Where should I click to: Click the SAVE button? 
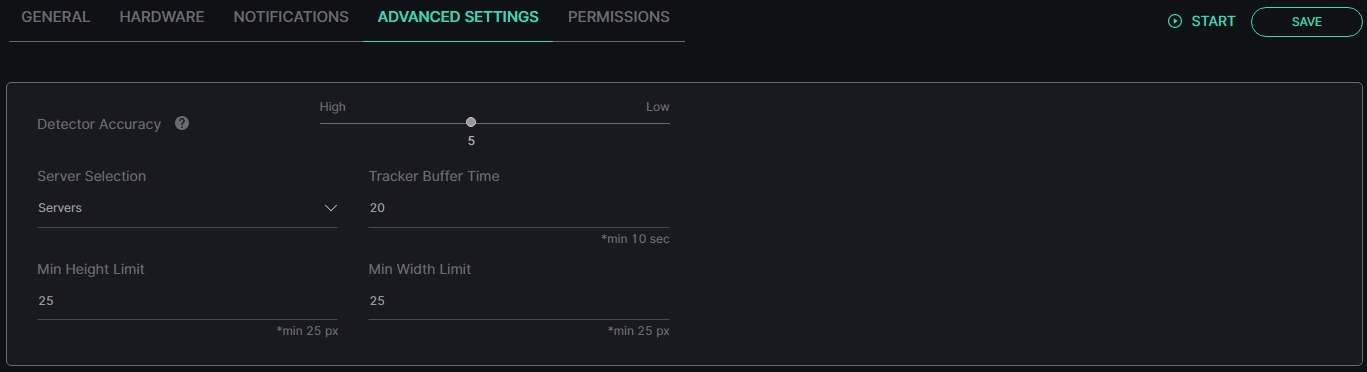[x=1306, y=22]
